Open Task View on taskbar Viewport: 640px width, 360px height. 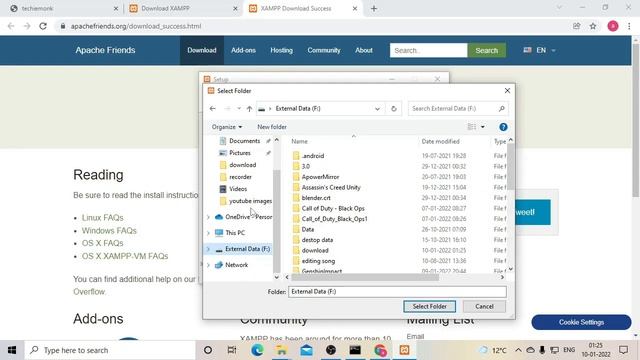point(232,350)
